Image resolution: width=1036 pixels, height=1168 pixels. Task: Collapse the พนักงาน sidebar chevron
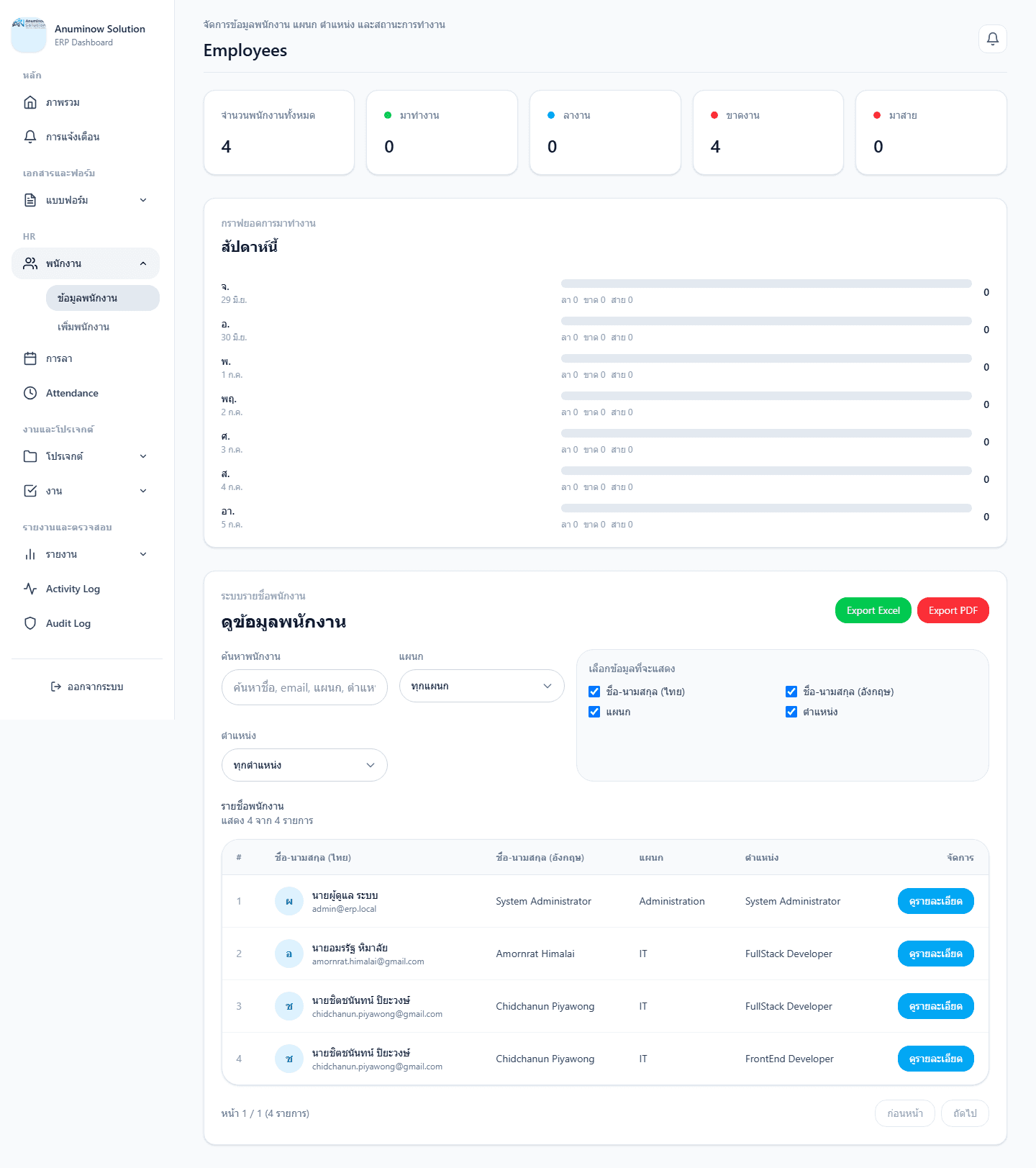point(143,263)
